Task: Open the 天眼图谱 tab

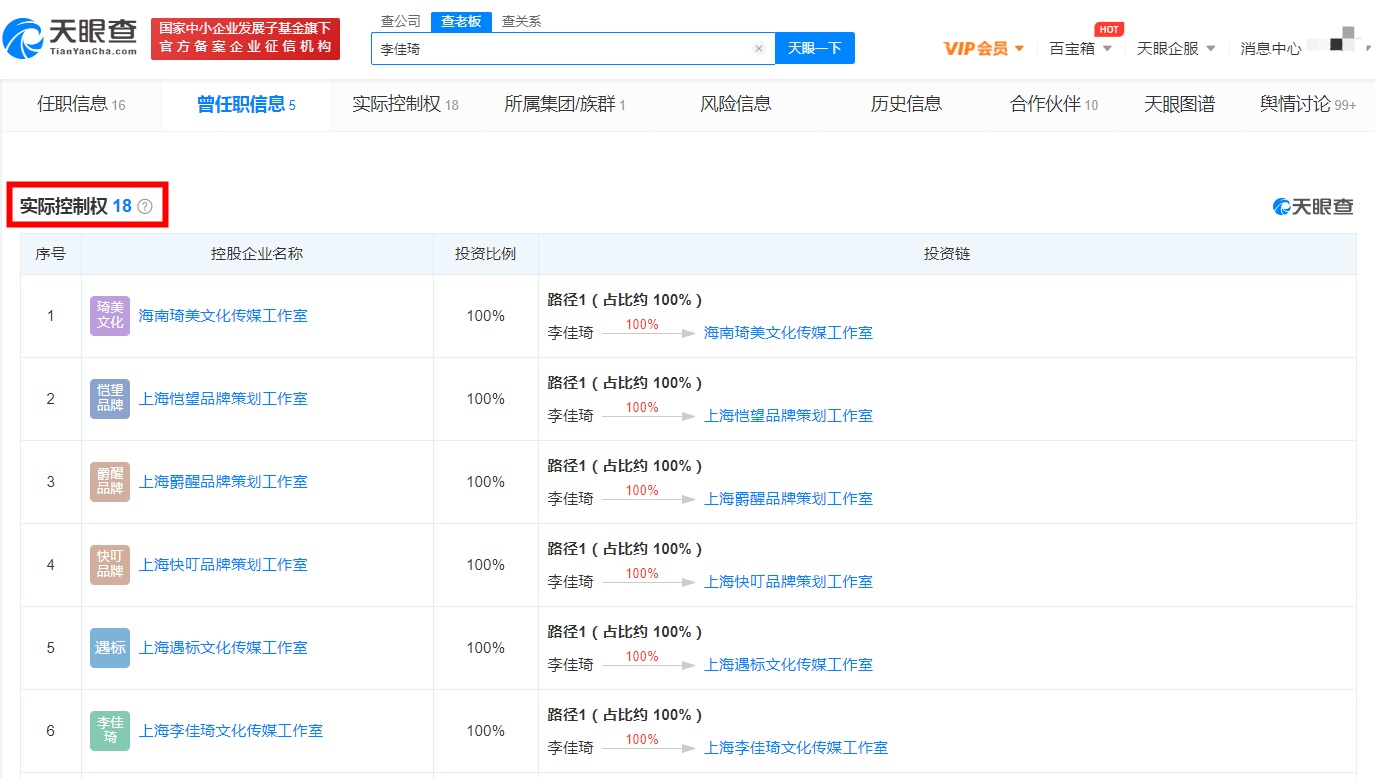Action: 1179,104
